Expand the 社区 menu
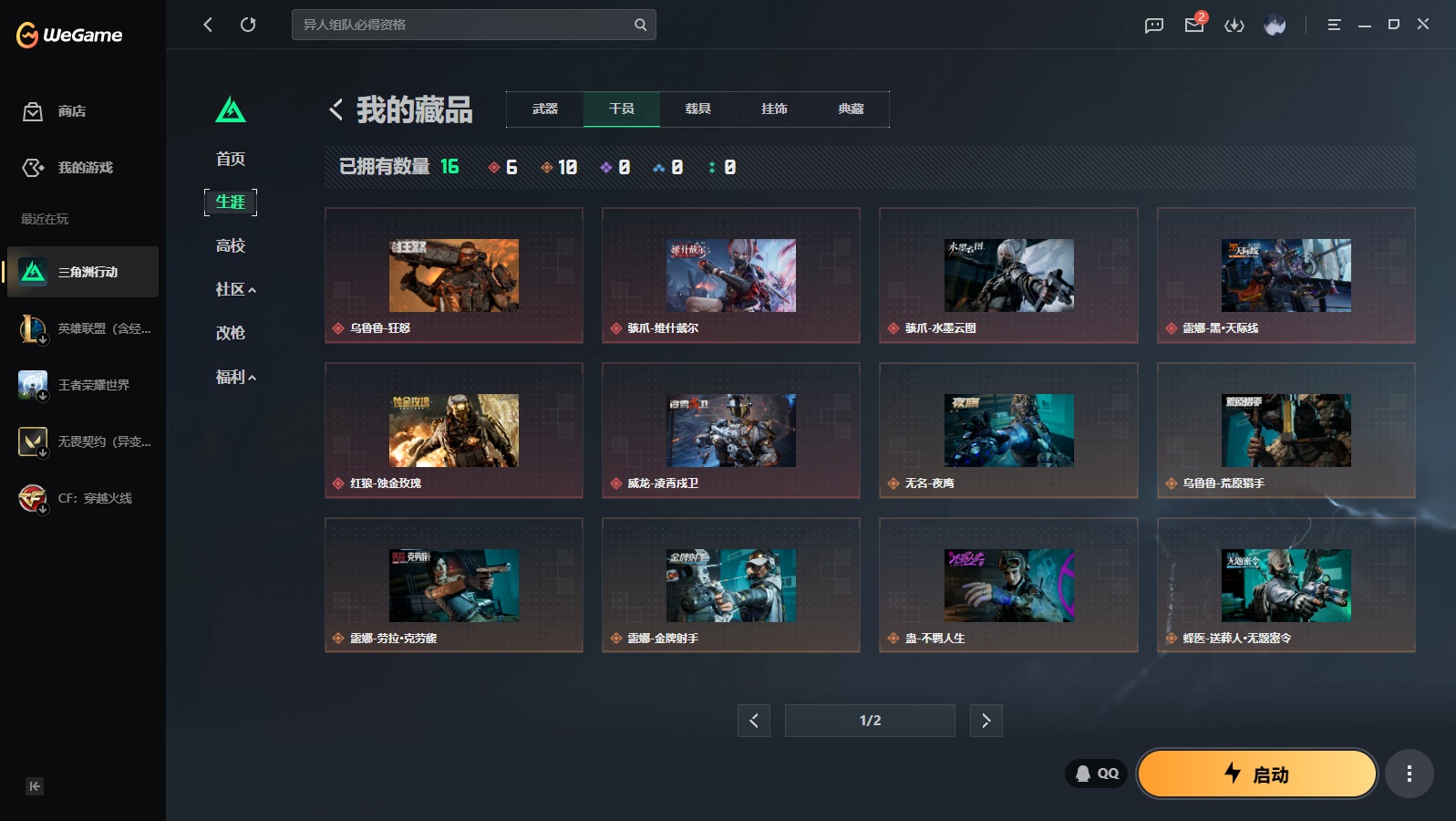This screenshot has height=821, width=1456. [235, 289]
